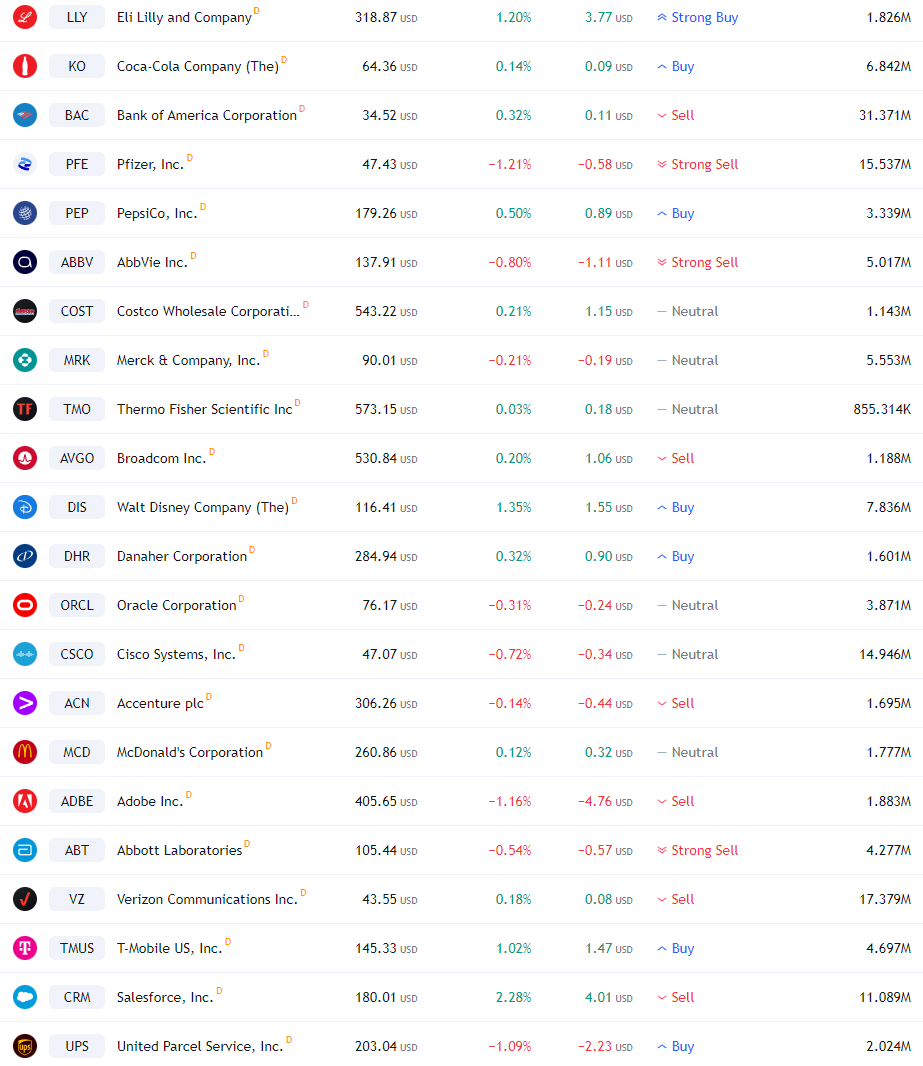Click the T-Mobile magenta logo icon
Viewport: 923px width, 1066px height.
25,947
